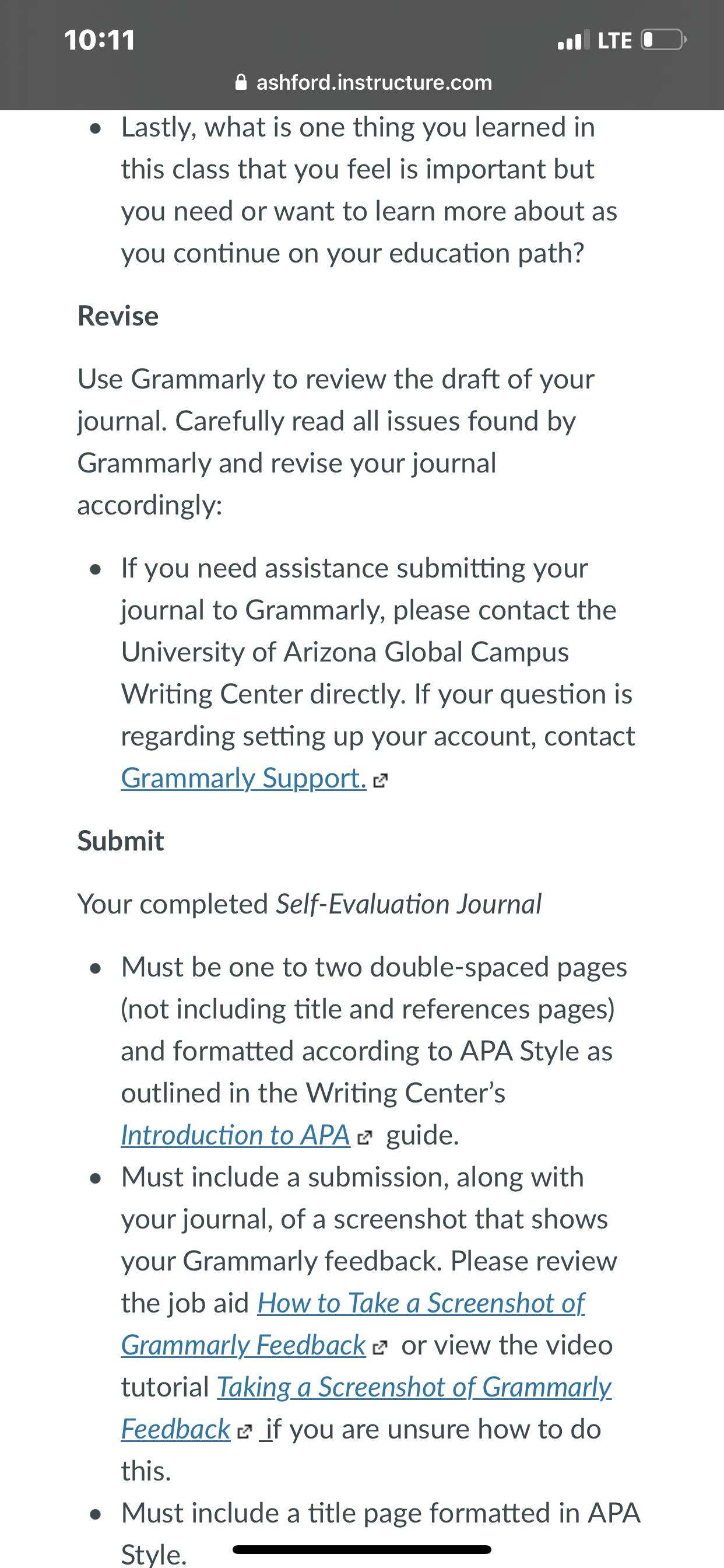The width and height of the screenshot is (724, 1568).
Task: Tap the LTE network indicator
Action: (x=614, y=41)
